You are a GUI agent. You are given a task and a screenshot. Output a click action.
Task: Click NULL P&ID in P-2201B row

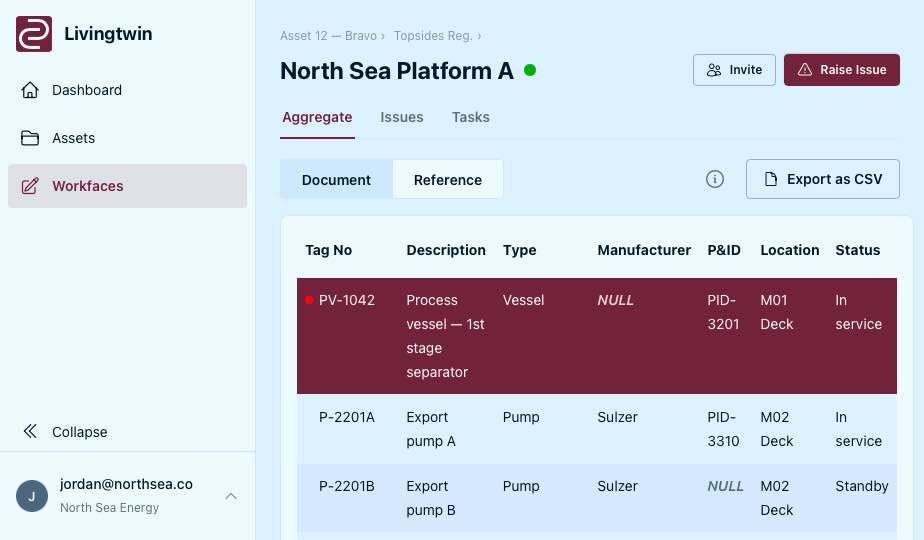tap(725, 486)
